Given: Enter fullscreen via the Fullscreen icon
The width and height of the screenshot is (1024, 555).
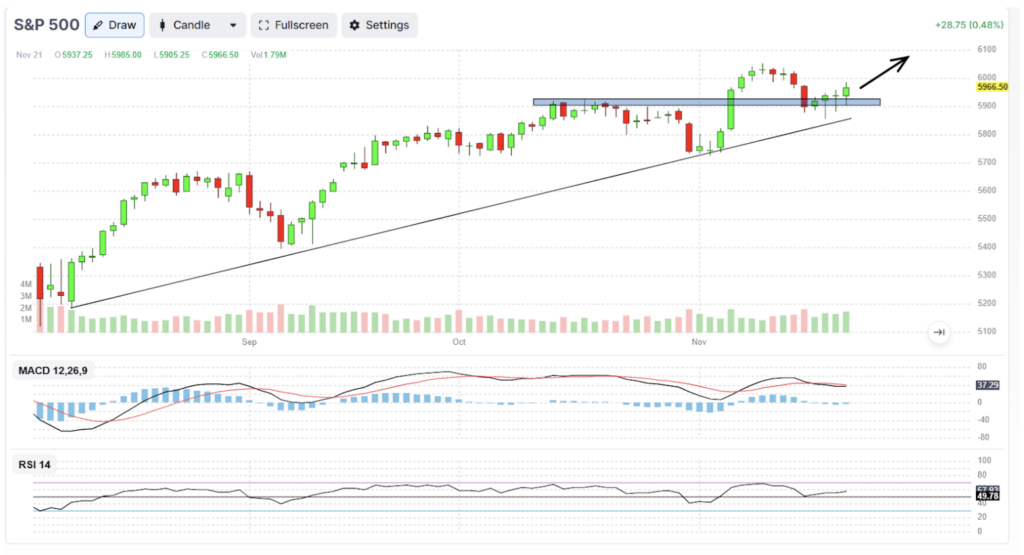Looking at the screenshot, I should (264, 25).
